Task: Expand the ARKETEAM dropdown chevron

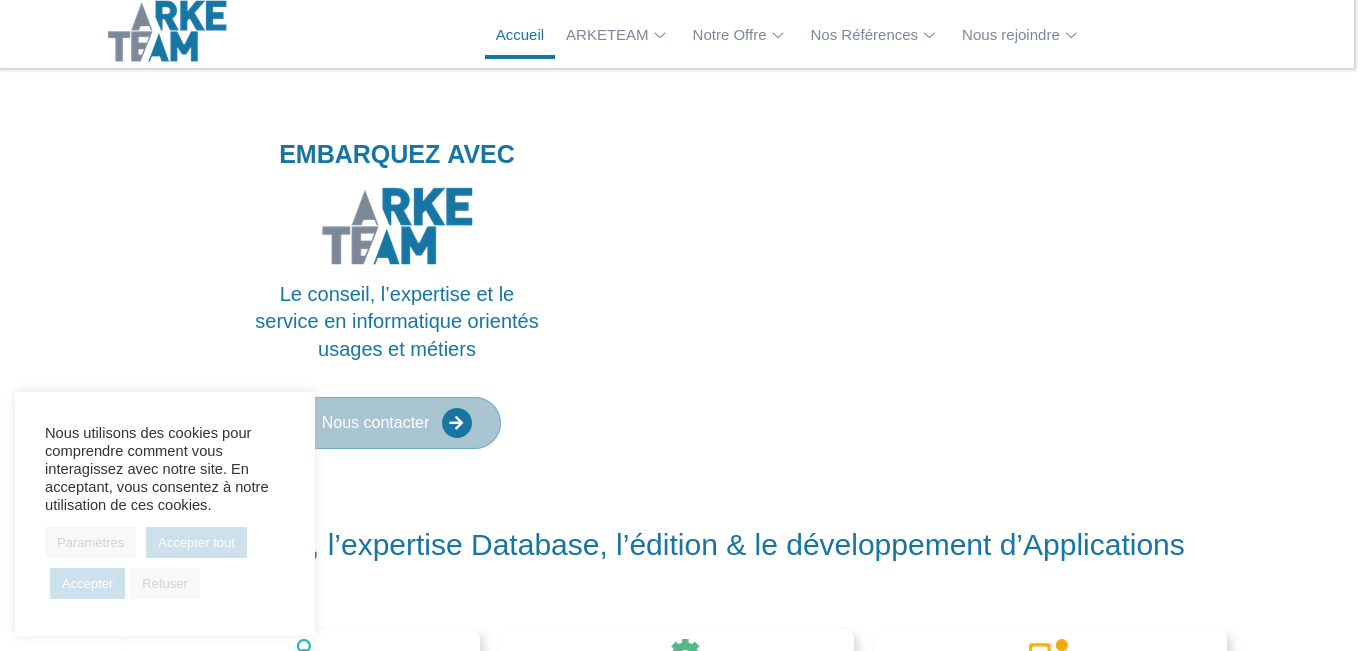Action: coord(660,36)
